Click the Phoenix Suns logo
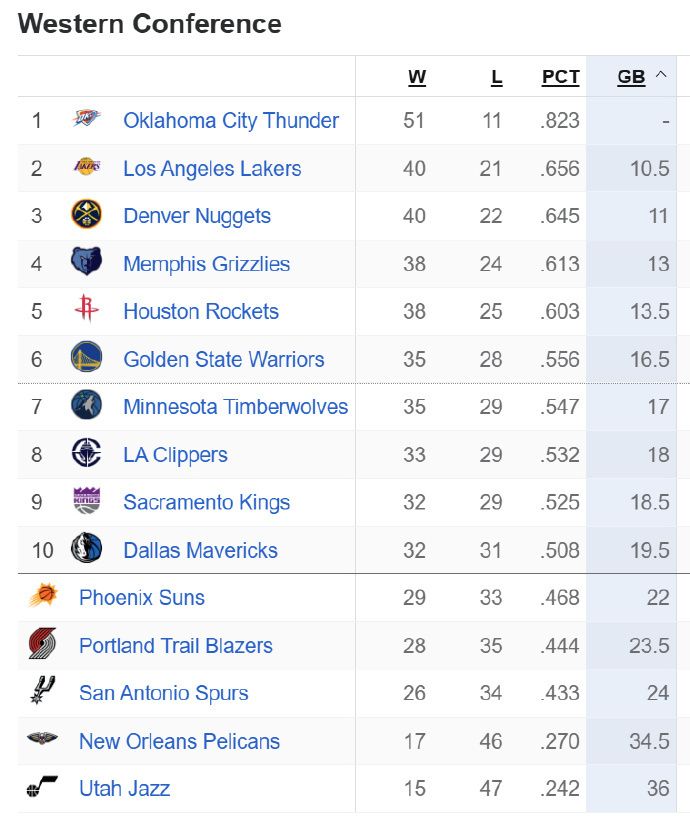This screenshot has height=830, width=690. [x=43, y=597]
